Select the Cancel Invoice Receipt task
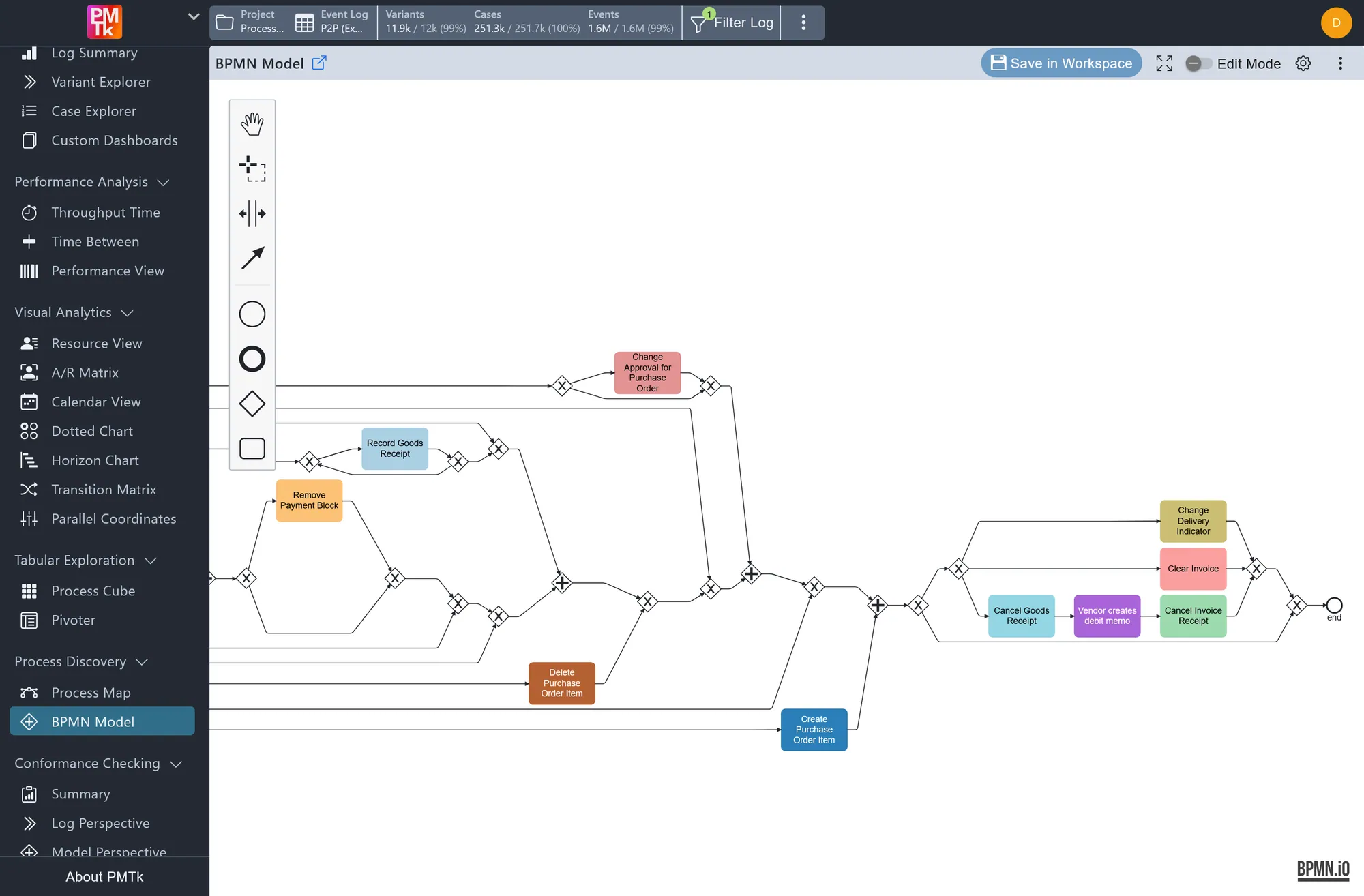 coord(1193,616)
